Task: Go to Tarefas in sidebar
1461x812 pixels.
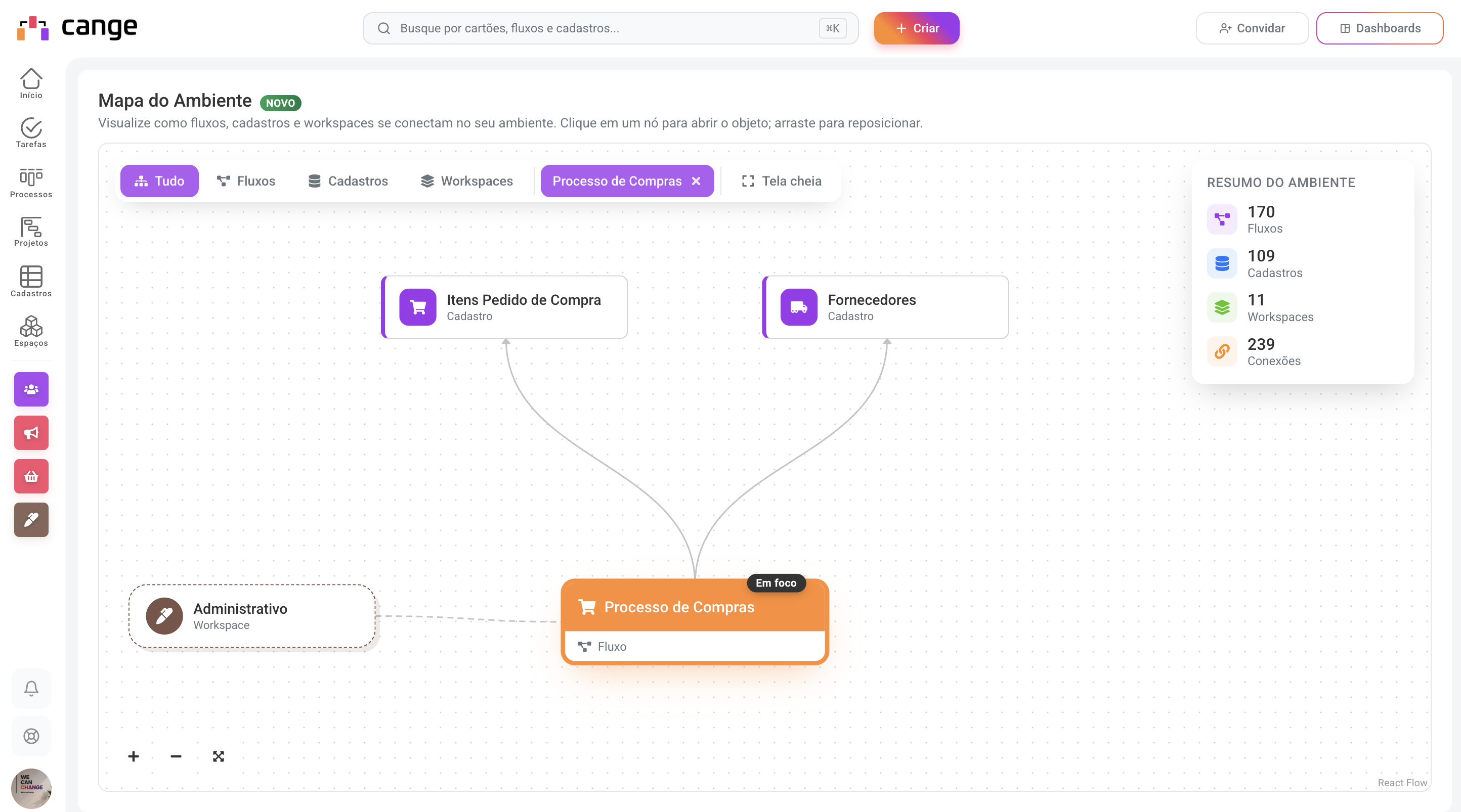Action: 31,132
